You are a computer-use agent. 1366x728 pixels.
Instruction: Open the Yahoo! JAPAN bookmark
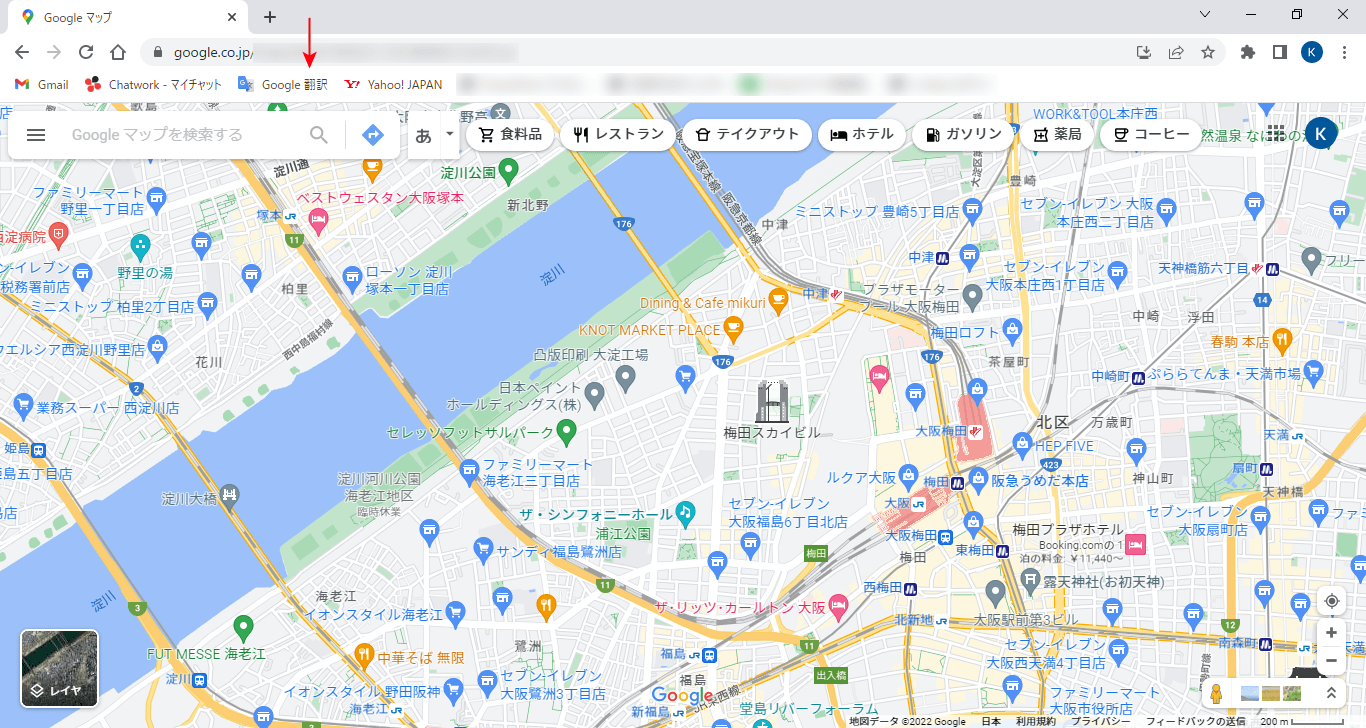coord(393,85)
